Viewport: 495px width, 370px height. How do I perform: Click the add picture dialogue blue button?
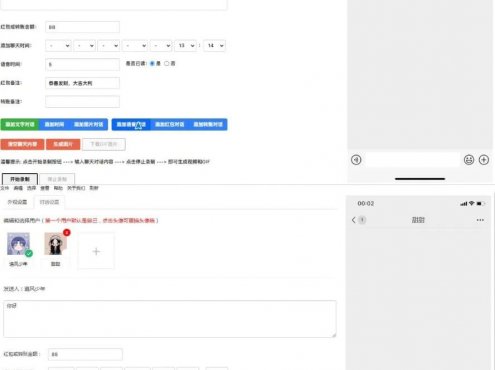coord(88,124)
